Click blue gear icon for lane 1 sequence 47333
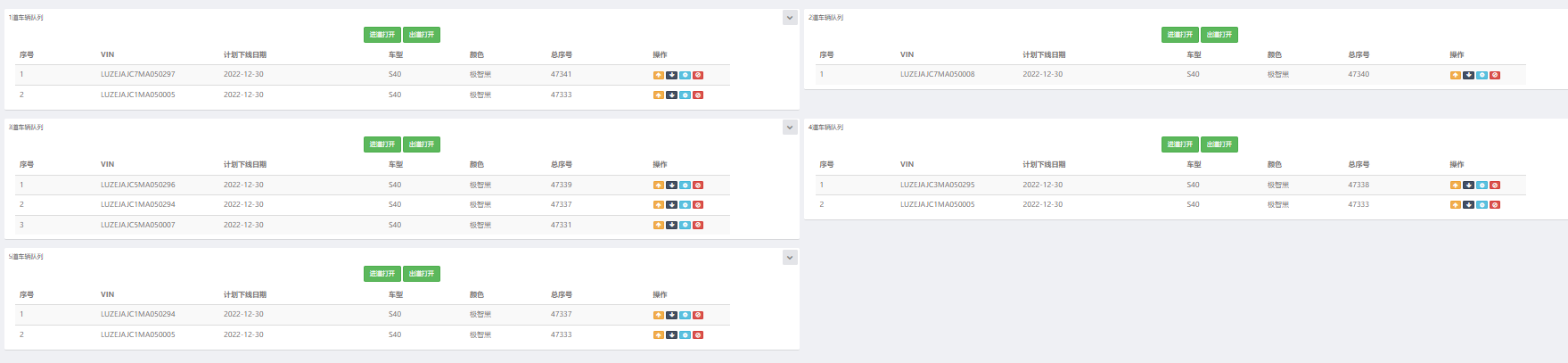Viewport: 1568px width, 363px height. coord(685,95)
